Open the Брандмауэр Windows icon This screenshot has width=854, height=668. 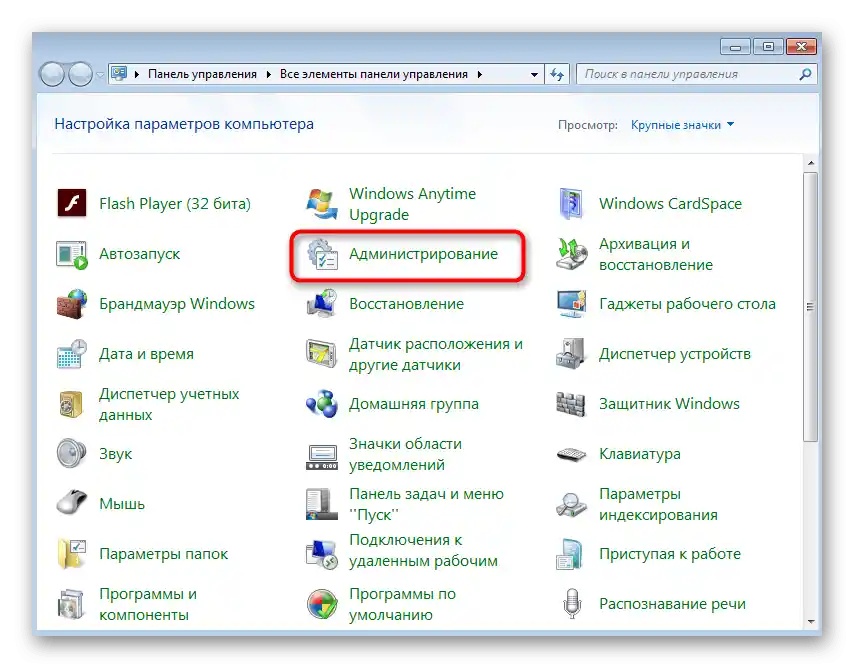[x=72, y=304]
